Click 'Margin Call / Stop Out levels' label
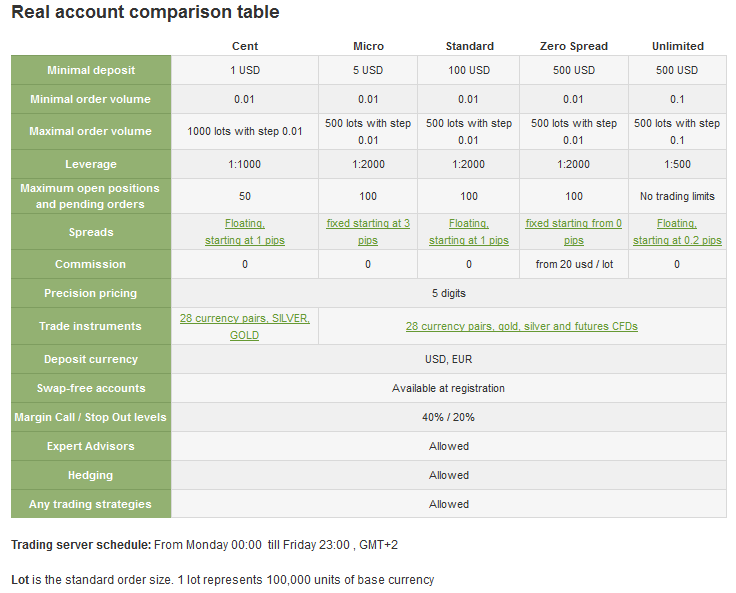Image resolution: width=736 pixels, height=593 pixels. pyautogui.click(x=91, y=417)
